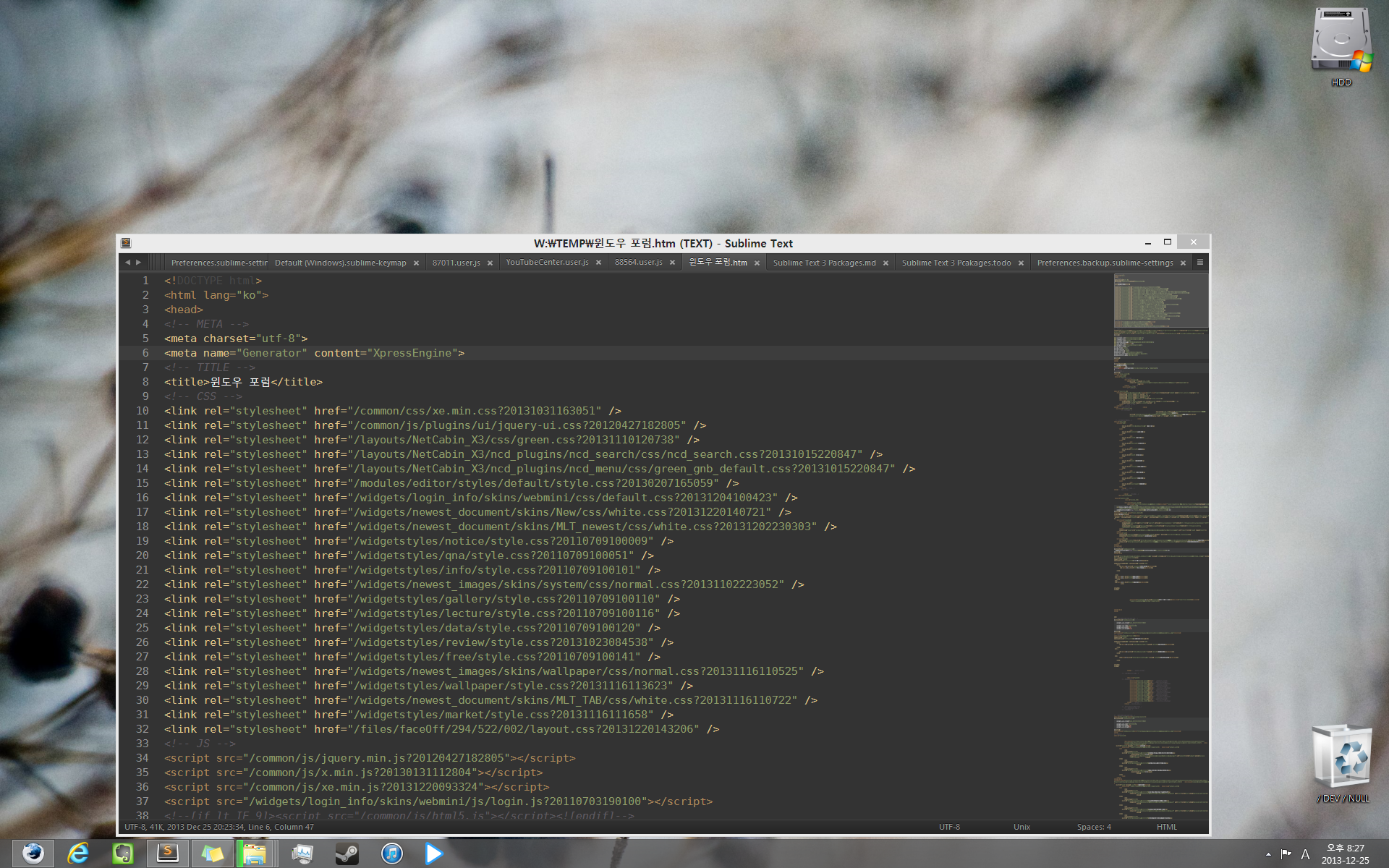This screenshot has height=868, width=1389.
Task: Click line number 33 in the gutter
Action: [142, 744]
